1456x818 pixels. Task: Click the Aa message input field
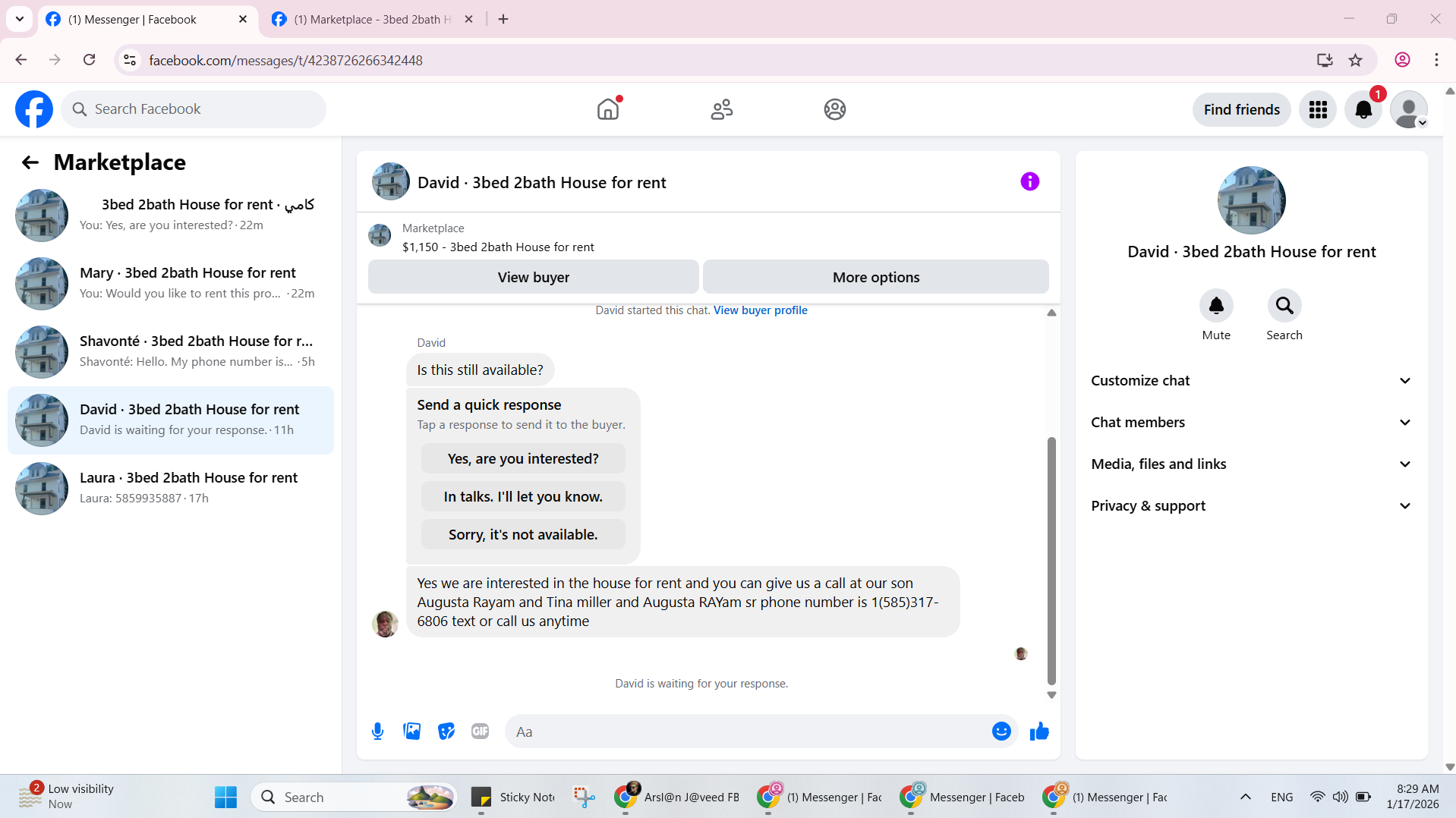tap(748, 731)
